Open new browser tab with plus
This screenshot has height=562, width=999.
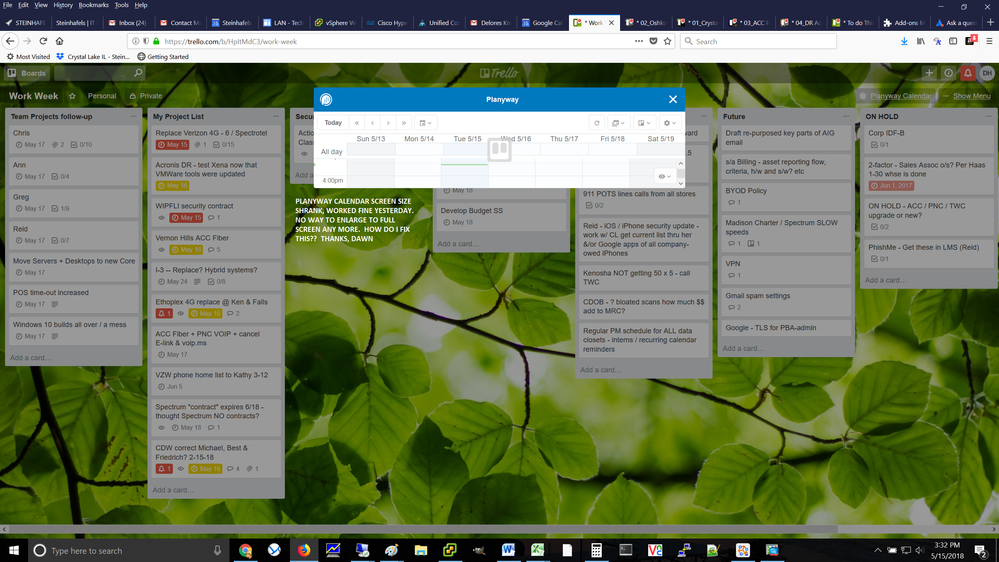click(990, 22)
